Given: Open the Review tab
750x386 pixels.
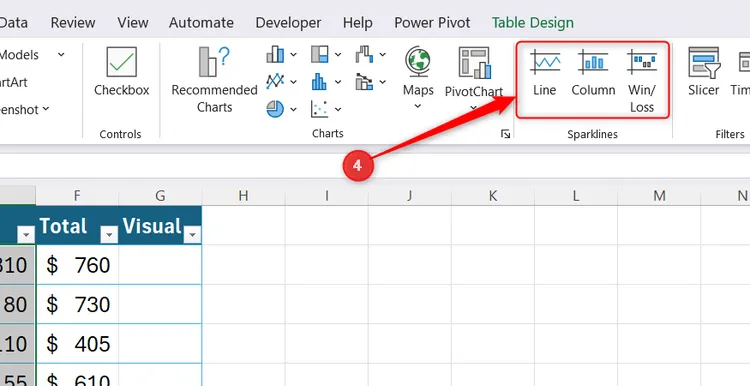Looking at the screenshot, I should pos(73,22).
